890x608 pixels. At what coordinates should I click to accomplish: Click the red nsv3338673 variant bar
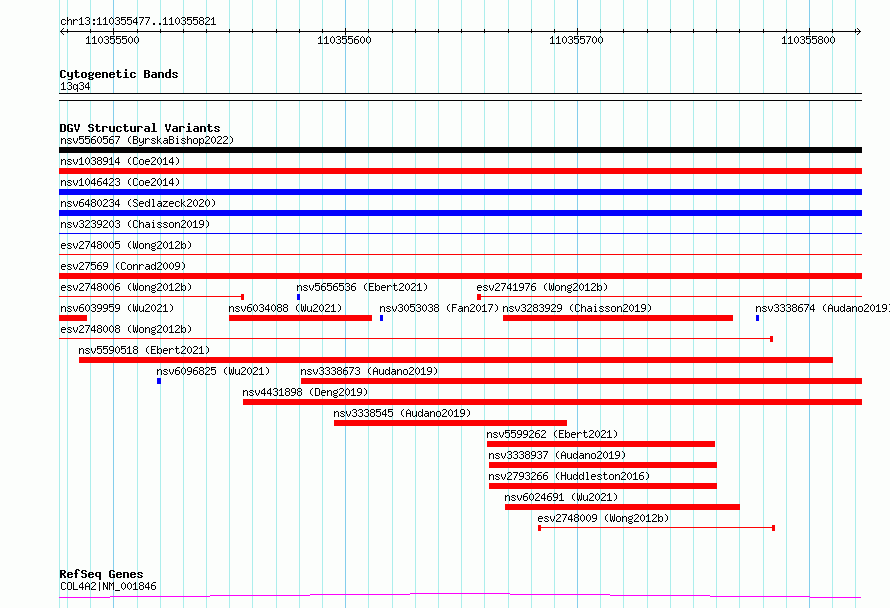581,381
